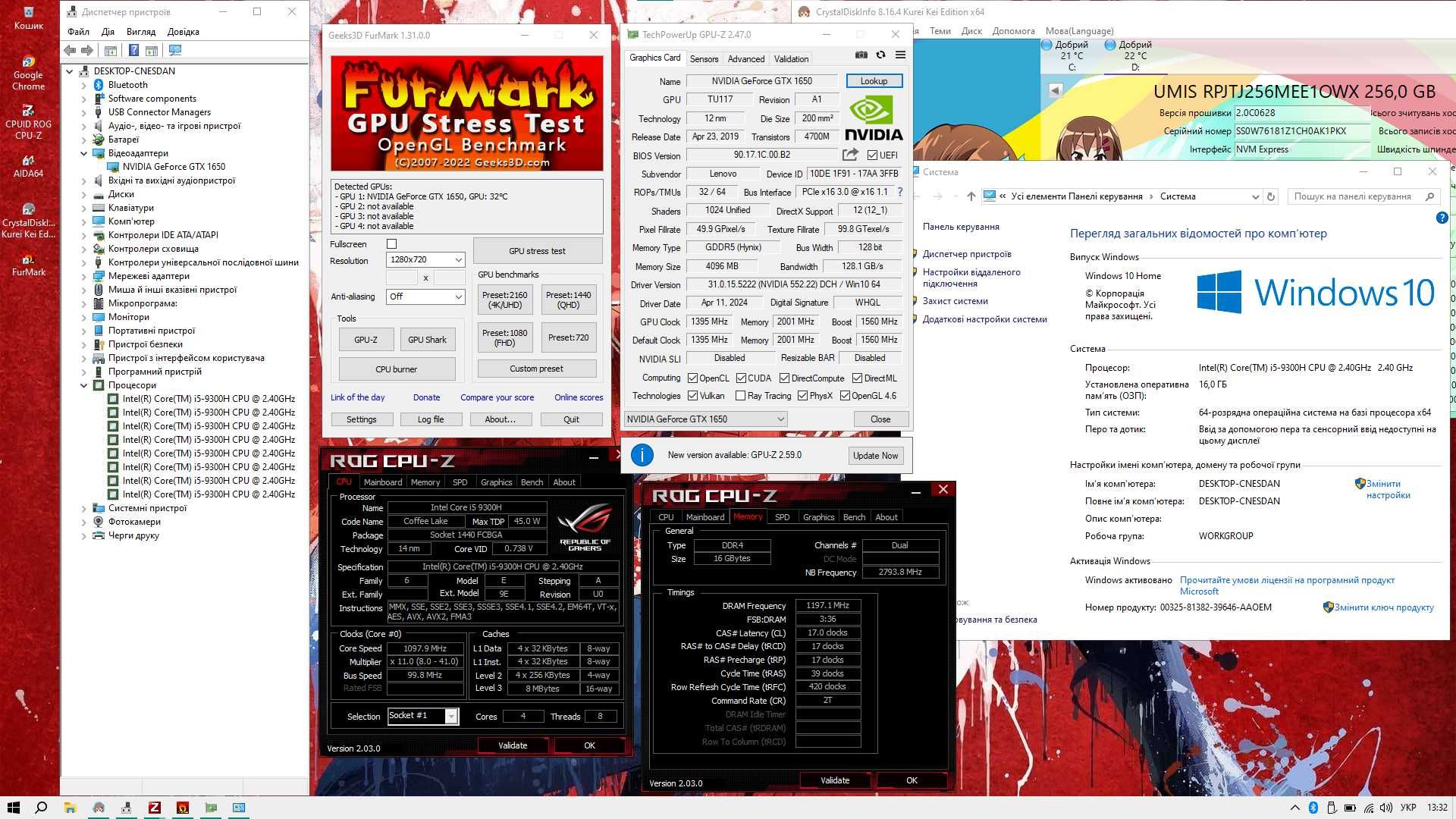Click the BIOS export arrow icon in GPU-Z

pos(850,155)
